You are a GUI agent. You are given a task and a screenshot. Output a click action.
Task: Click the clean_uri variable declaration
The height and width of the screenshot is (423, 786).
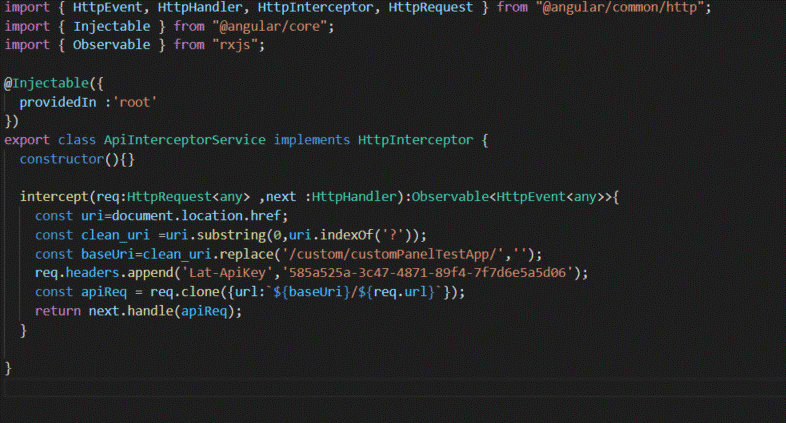click(x=115, y=235)
